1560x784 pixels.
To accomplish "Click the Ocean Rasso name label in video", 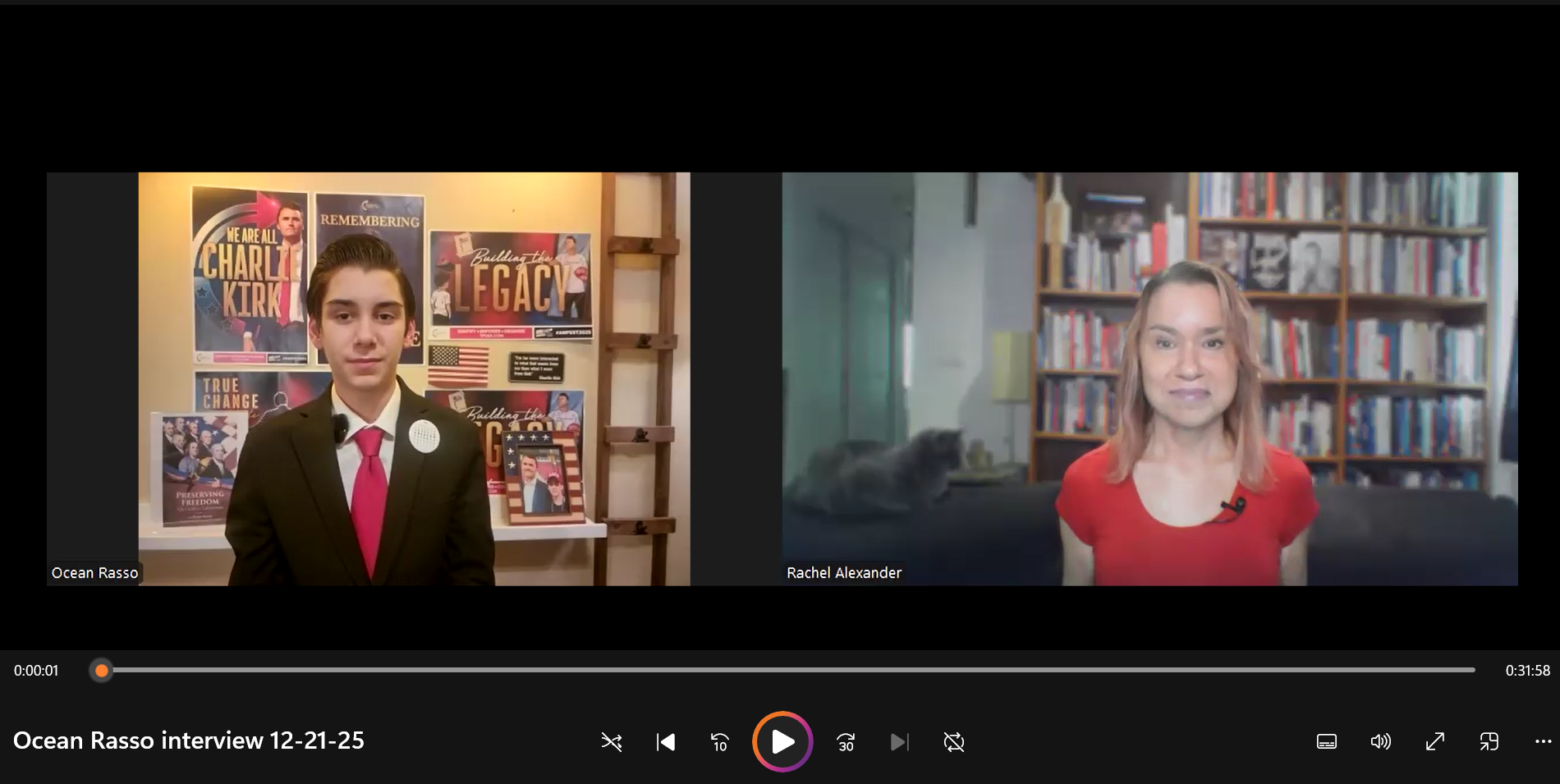I will (x=94, y=573).
